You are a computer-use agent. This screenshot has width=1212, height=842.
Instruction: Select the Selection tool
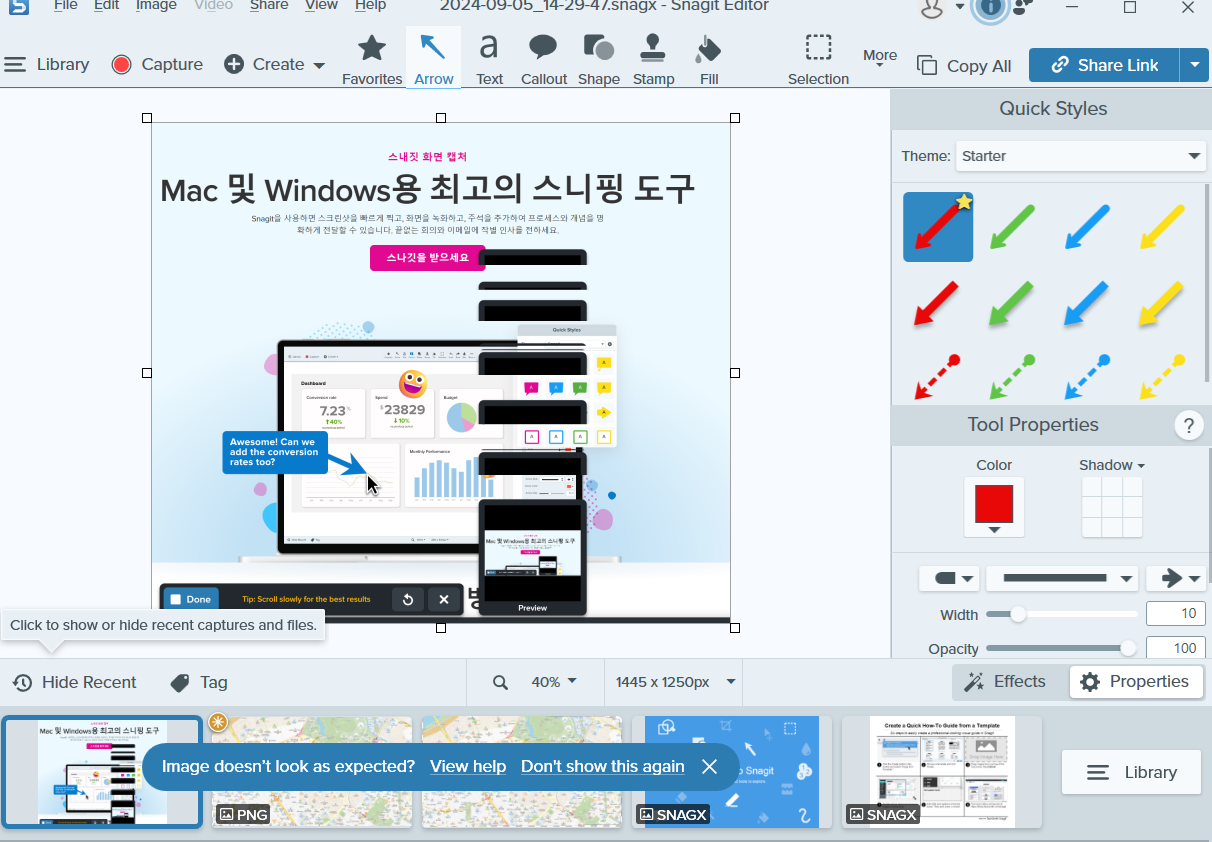(818, 58)
